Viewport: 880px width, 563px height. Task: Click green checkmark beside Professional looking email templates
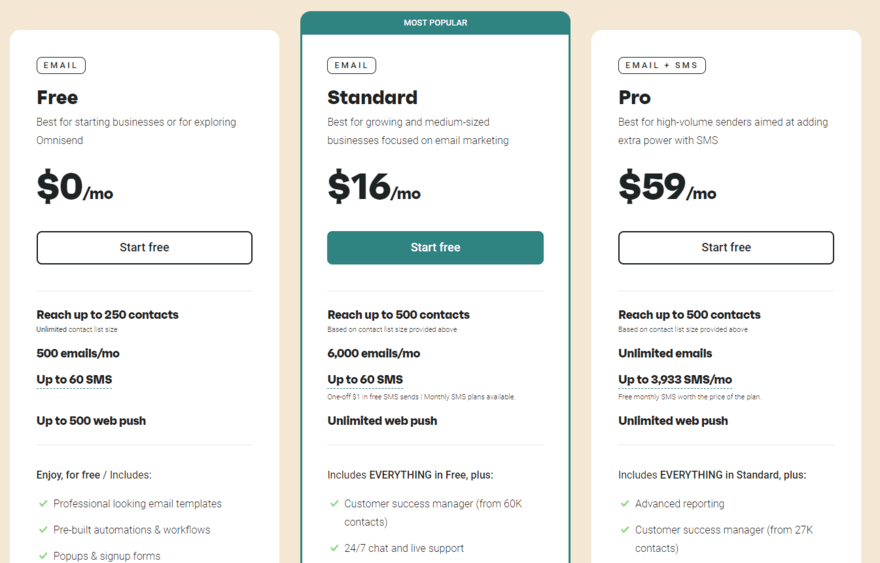coord(43,504)
